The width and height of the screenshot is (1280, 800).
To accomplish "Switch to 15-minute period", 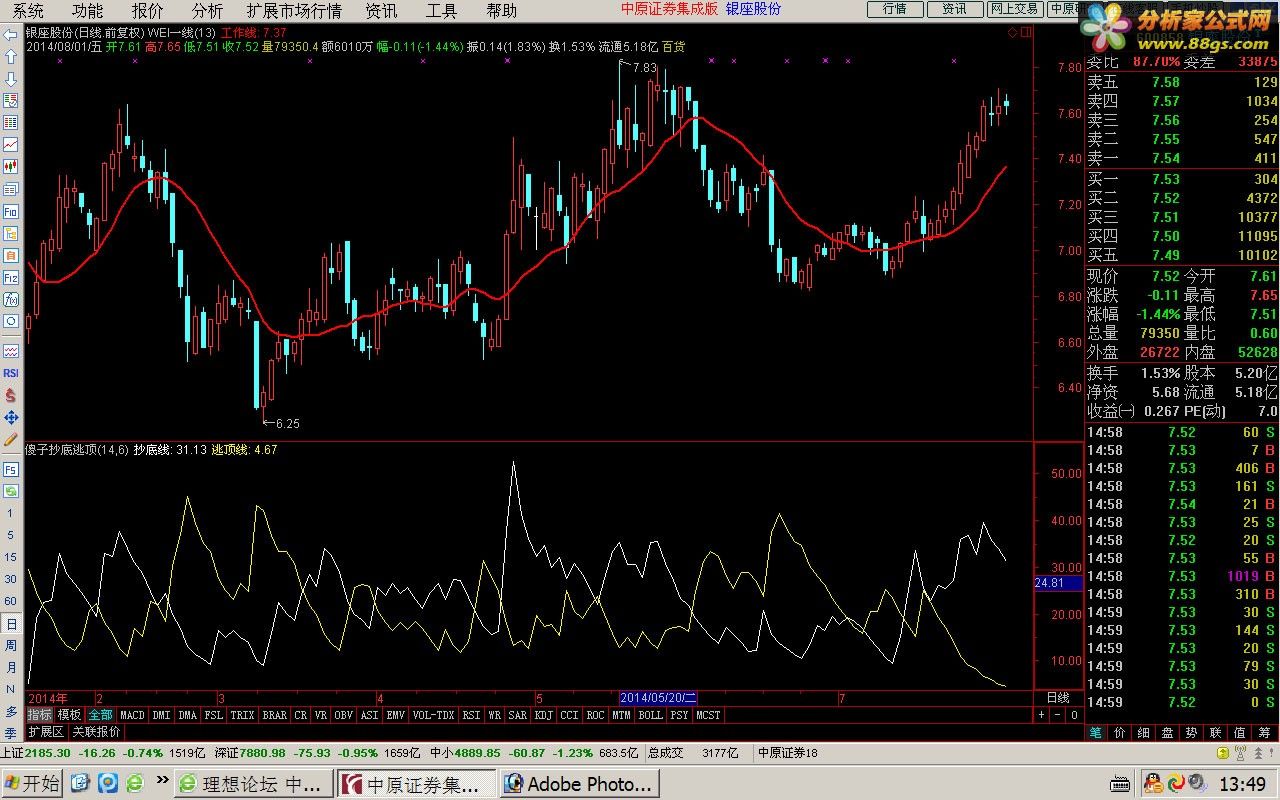I will [x=11, y=557].
